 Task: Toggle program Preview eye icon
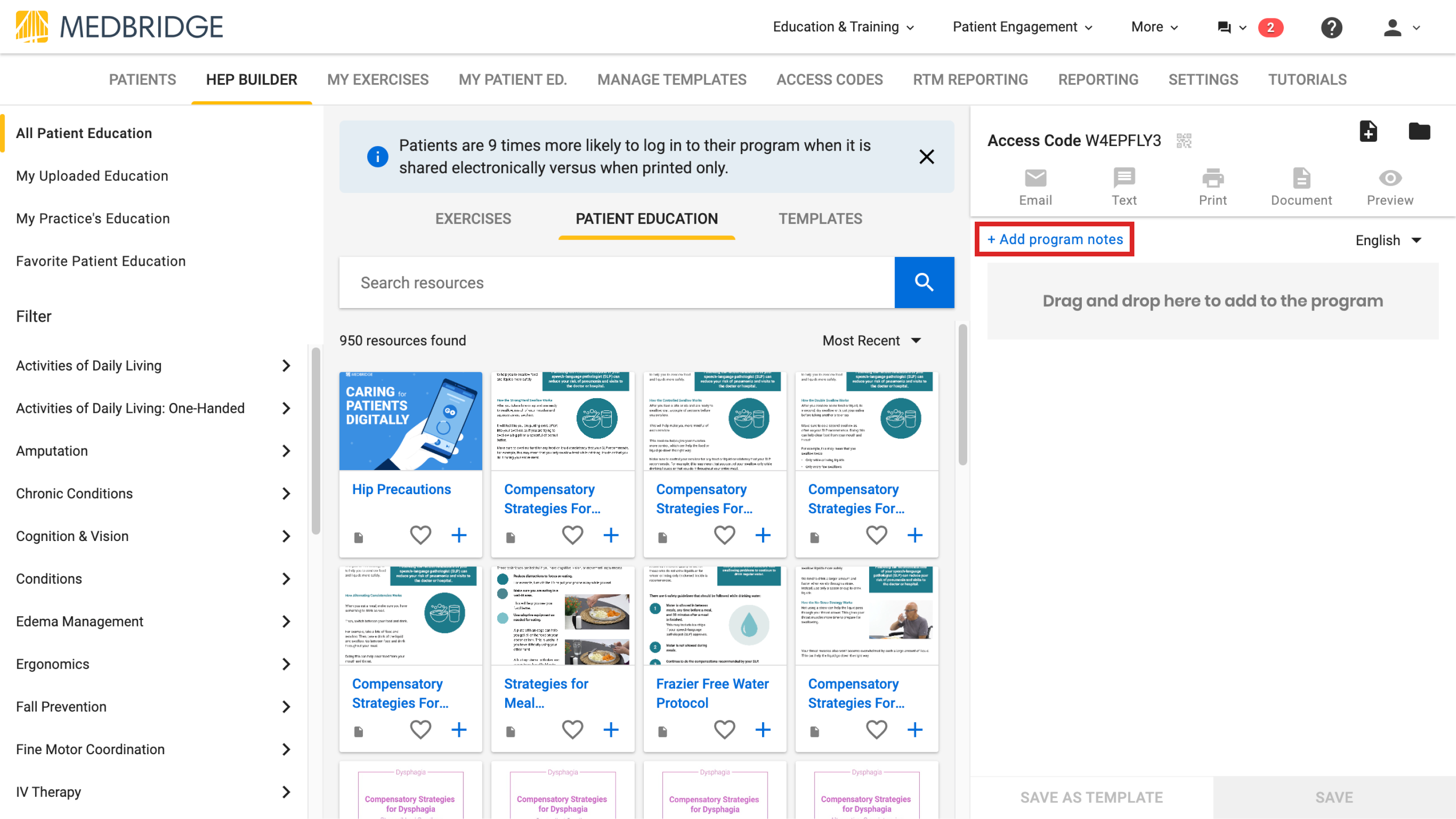[x=1390, y=187]
